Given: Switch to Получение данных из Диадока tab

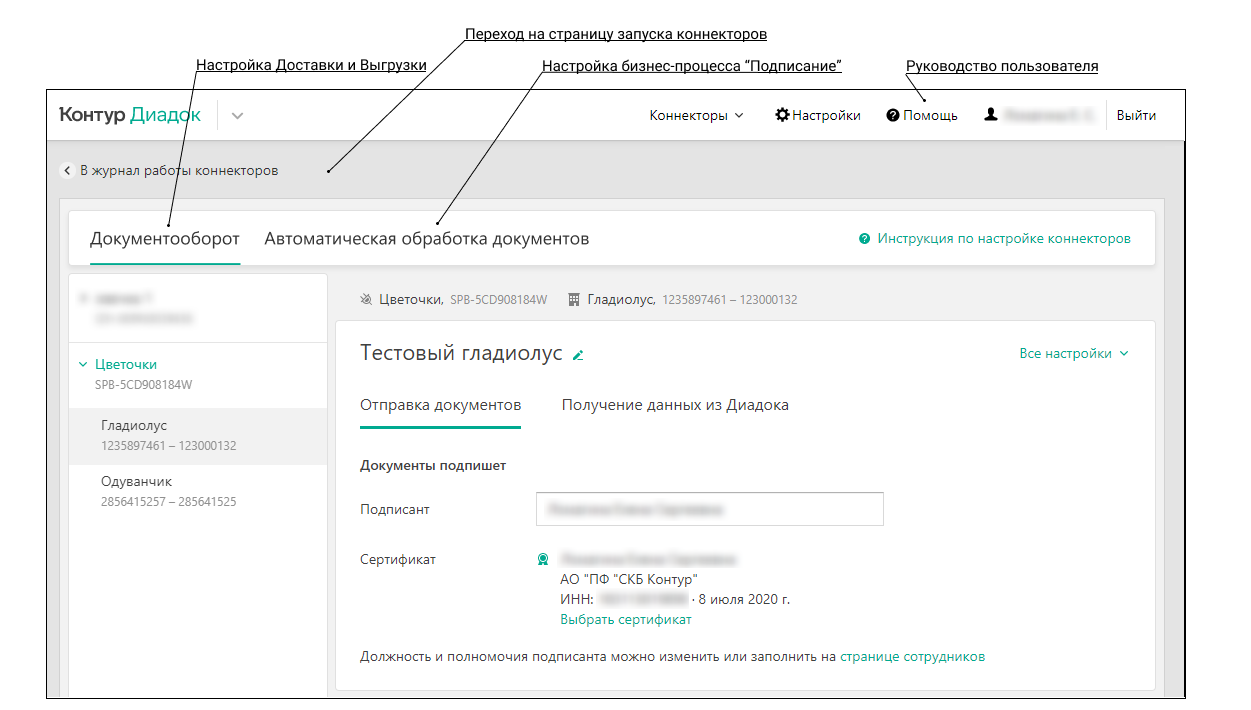Looking at the screenshot, I should click(x=675, y=405).
